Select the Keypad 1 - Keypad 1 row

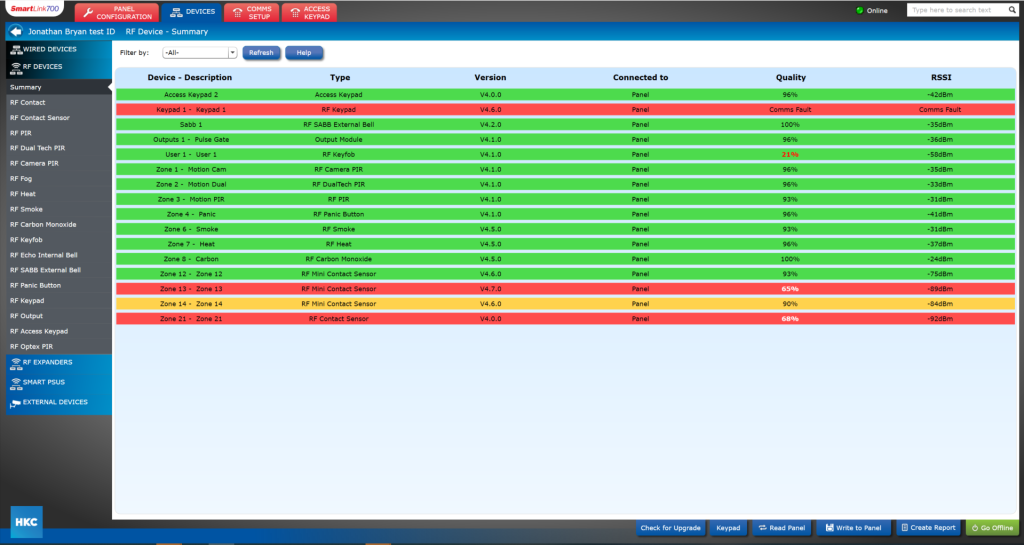point(566,110)
